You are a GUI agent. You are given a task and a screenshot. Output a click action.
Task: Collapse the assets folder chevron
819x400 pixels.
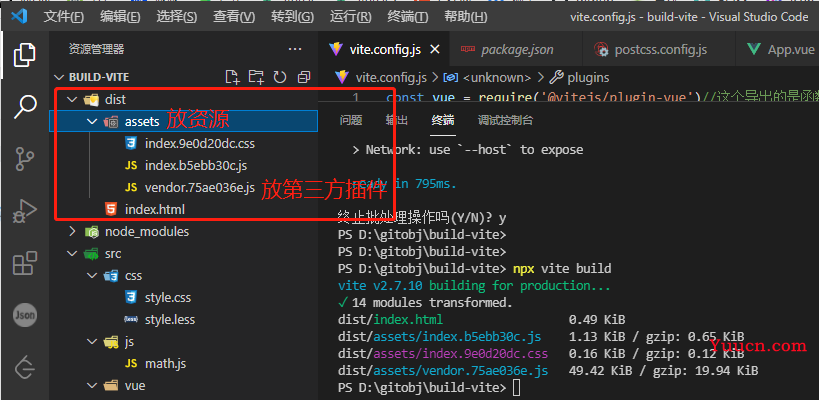(x=92, y=122)
